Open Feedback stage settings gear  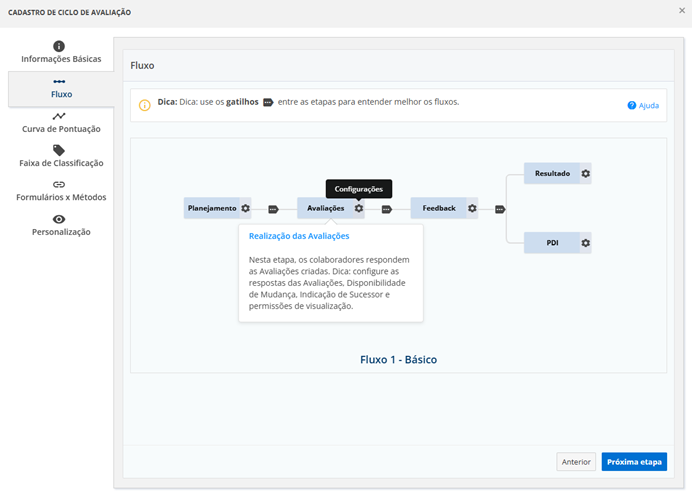472,209
